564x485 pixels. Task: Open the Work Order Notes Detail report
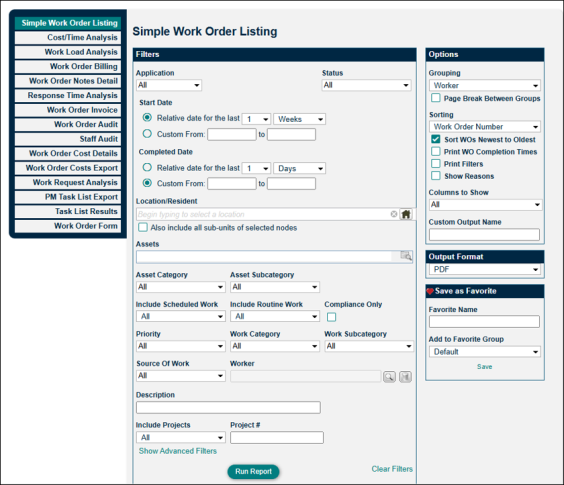(x=68, y=81)
